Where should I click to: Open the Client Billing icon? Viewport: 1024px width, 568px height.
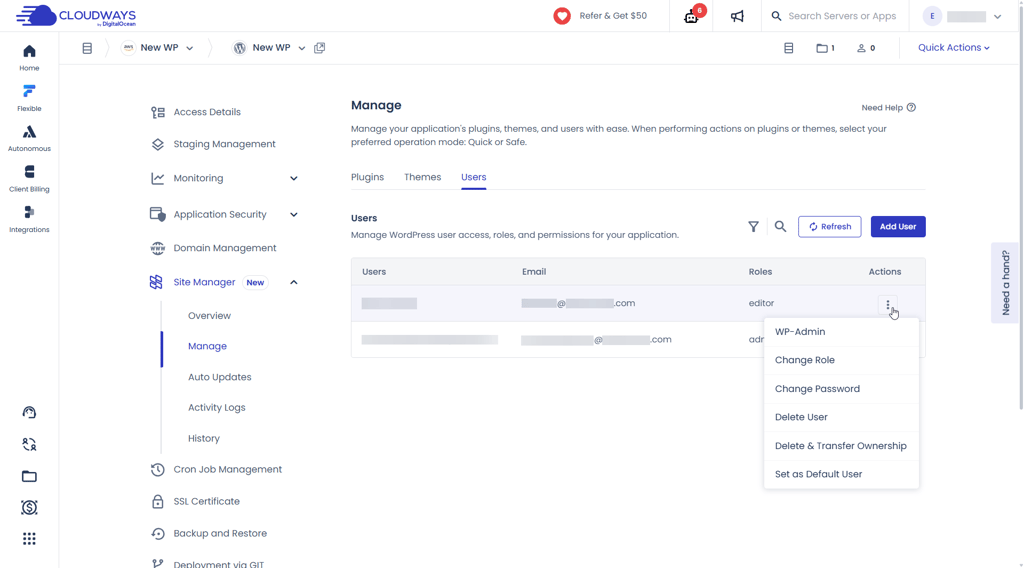[29, 172]
